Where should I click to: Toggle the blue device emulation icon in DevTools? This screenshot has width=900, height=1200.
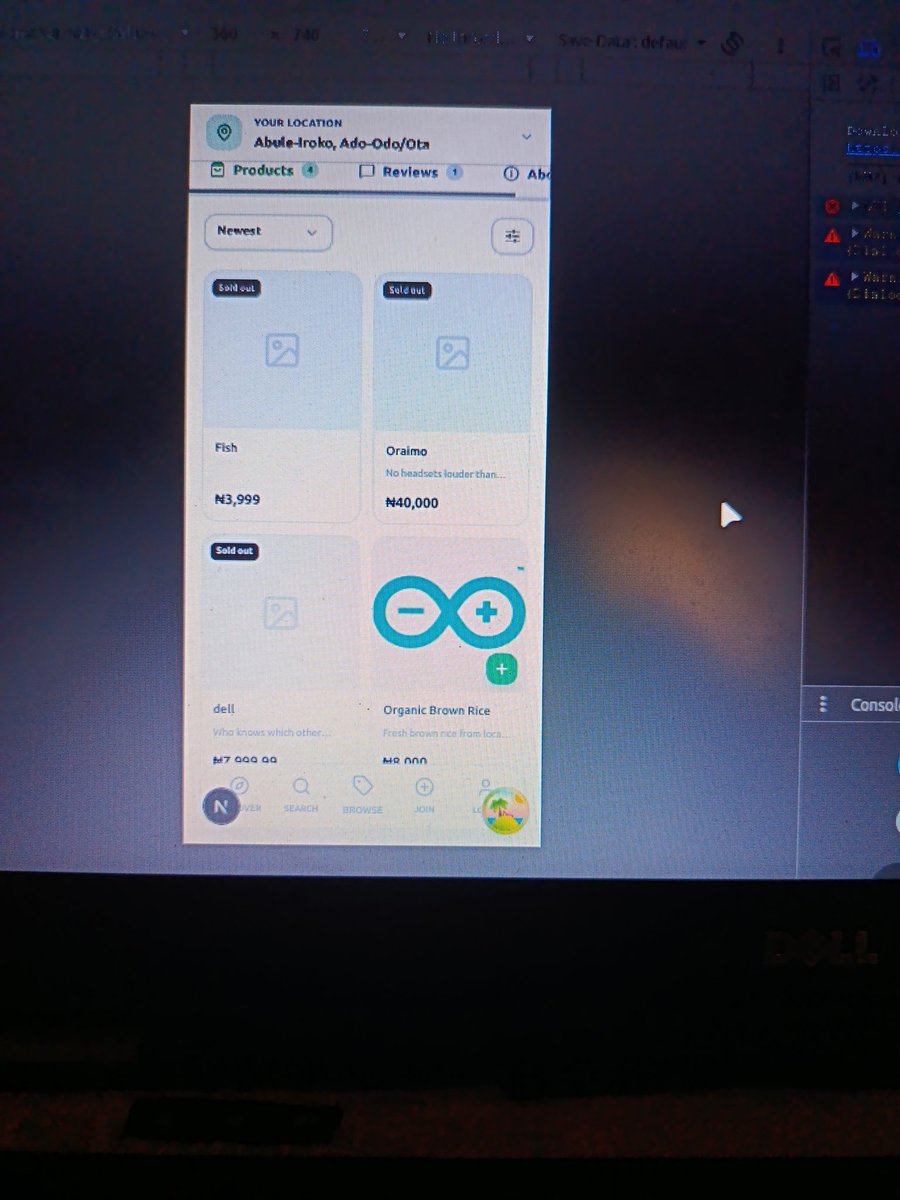[x=868, y=47]
